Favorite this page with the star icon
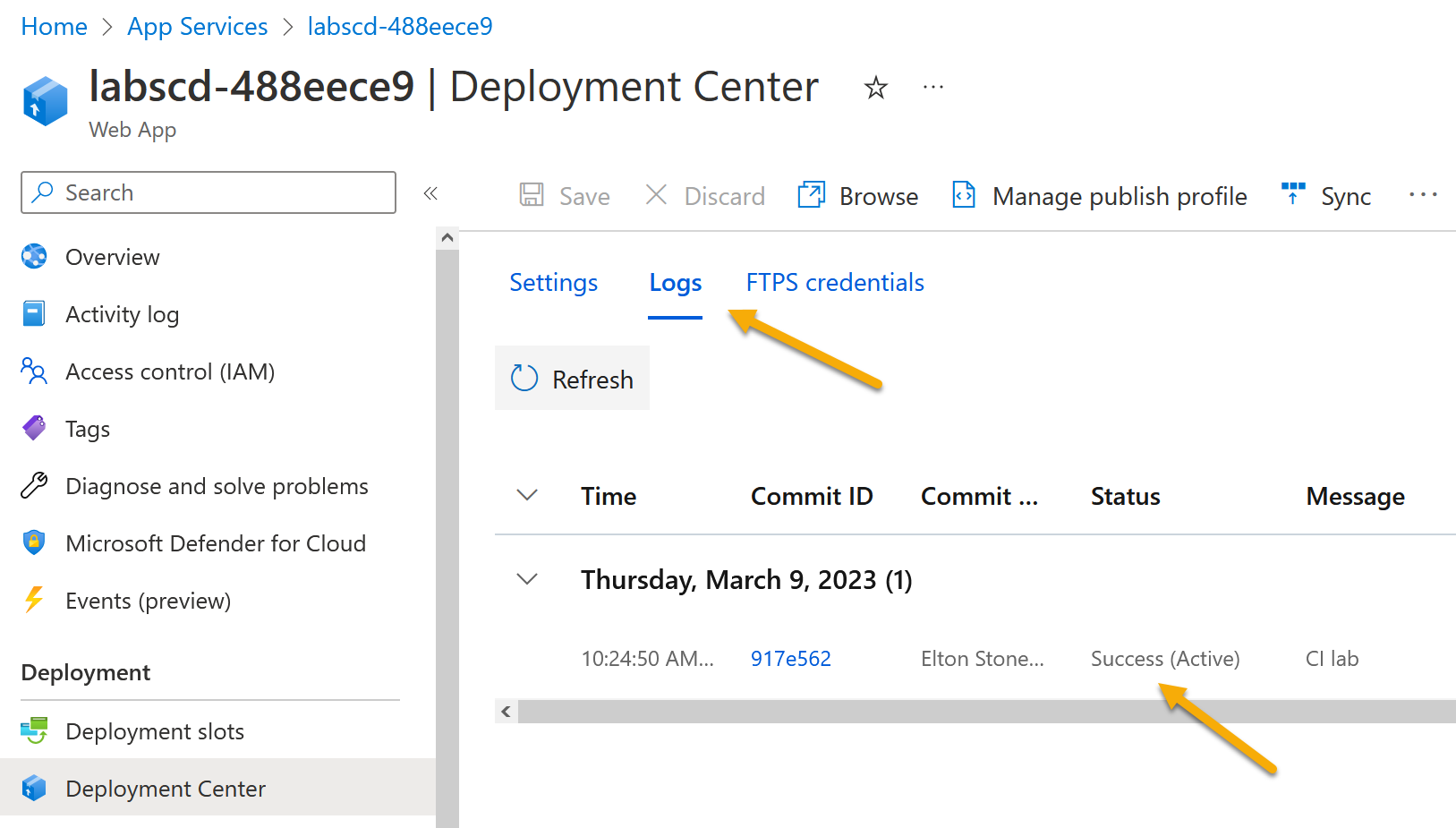This screenshot has height=828, width=1456. click(x=875, y=88)
